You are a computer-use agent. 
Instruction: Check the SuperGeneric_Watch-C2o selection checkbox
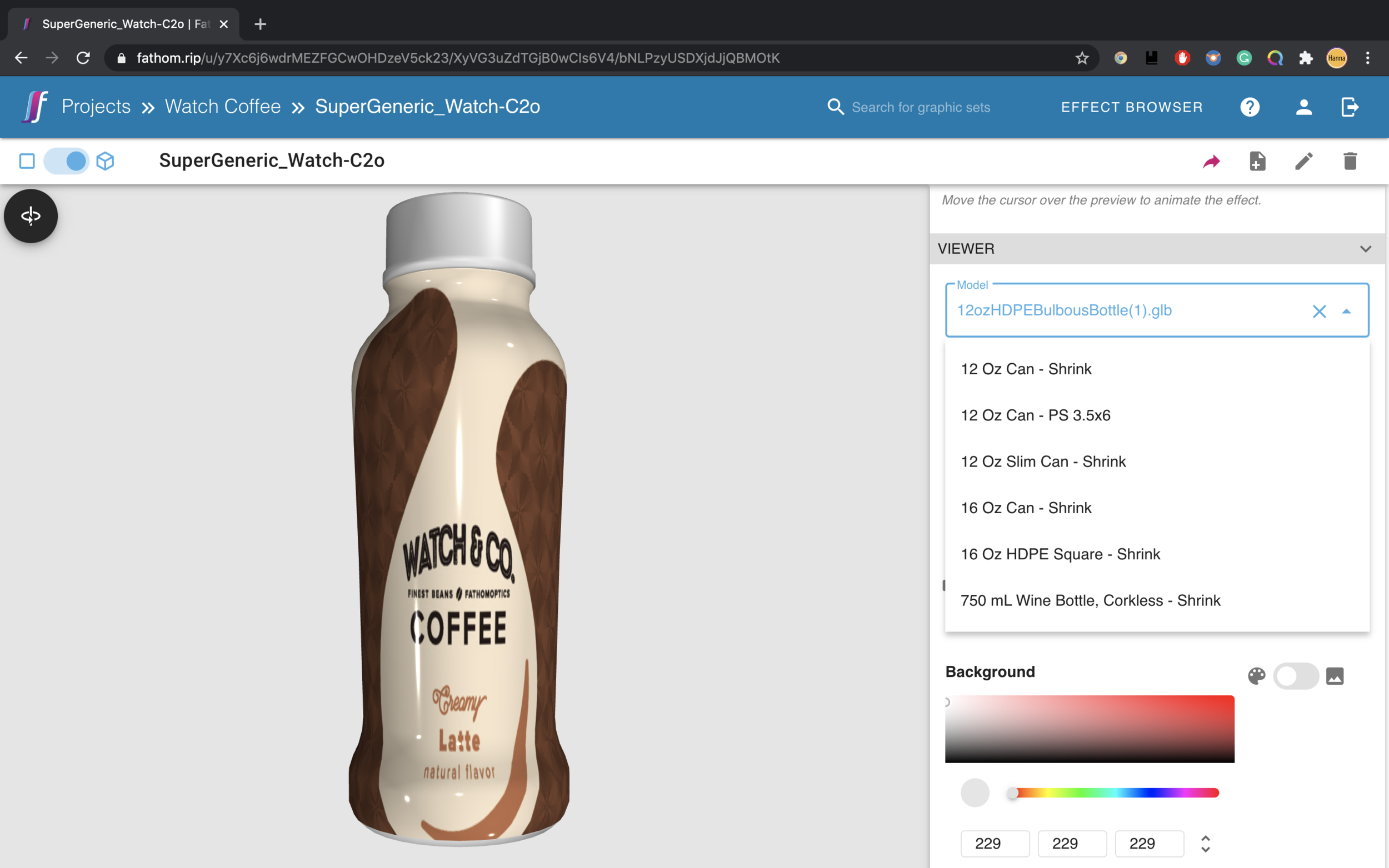point(27,160)
